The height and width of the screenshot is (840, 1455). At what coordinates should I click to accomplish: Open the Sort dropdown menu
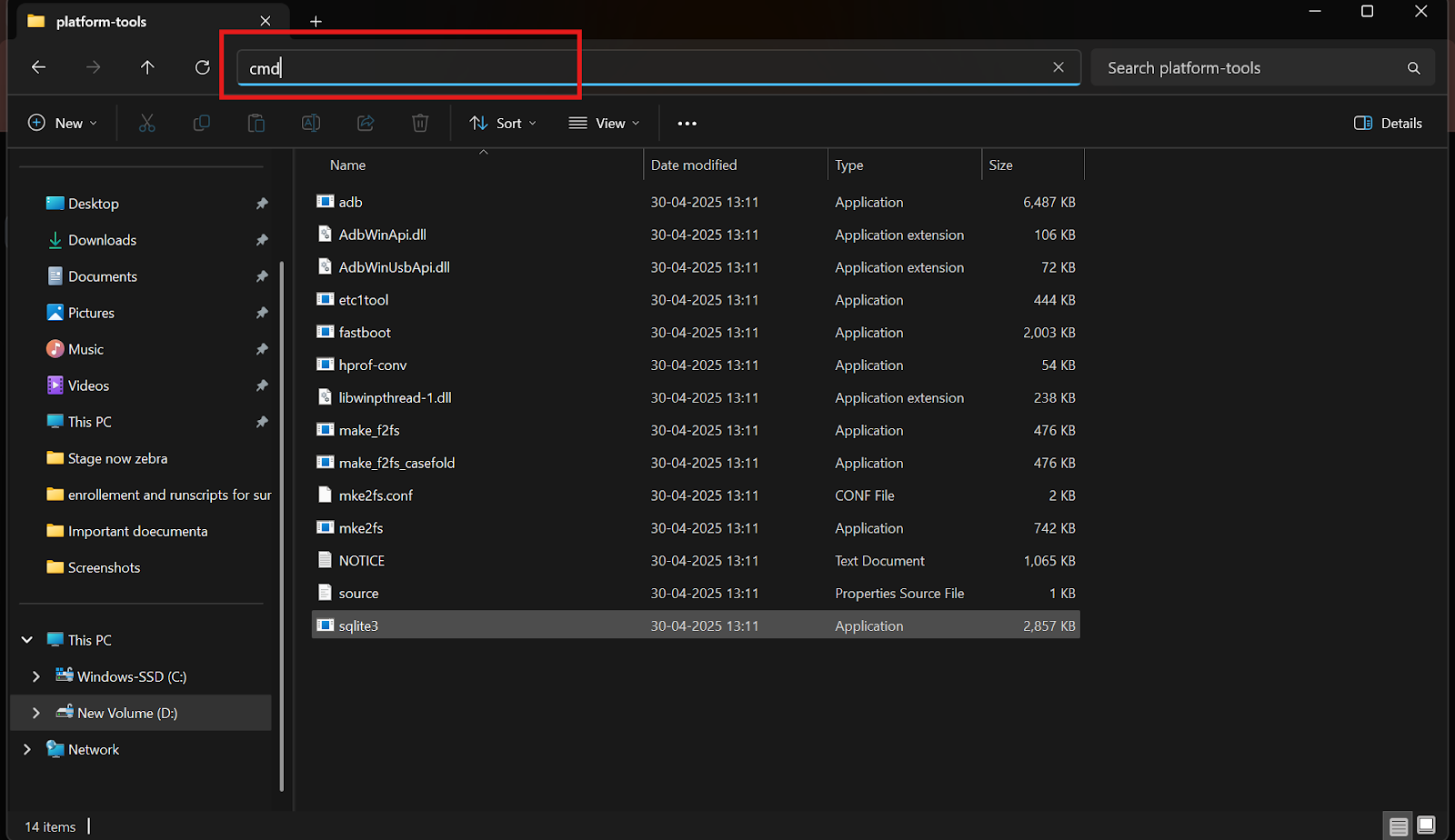[503, 124]
